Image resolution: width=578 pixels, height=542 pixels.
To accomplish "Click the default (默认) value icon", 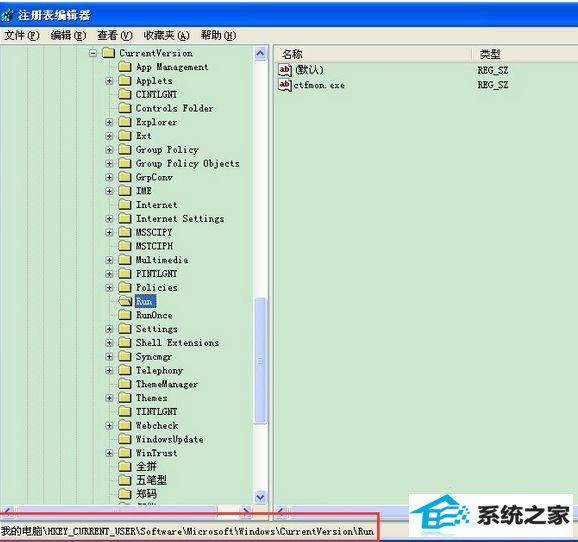I will 285,69.
